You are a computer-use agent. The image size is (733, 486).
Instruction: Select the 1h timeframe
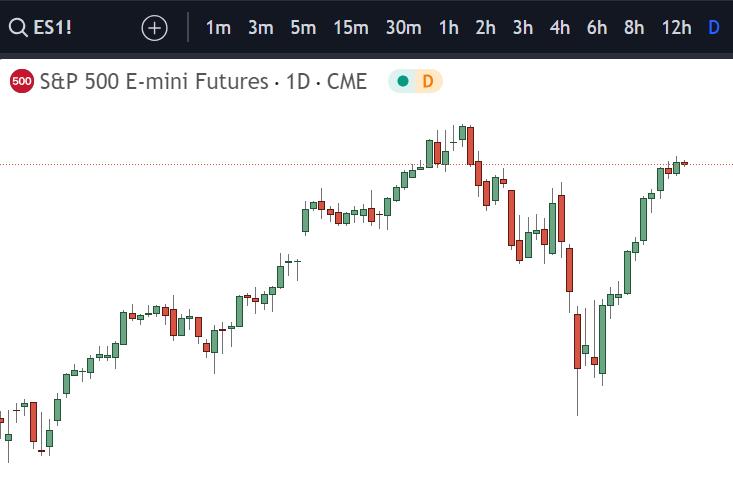pyautogui.click(x=449, y=28)
